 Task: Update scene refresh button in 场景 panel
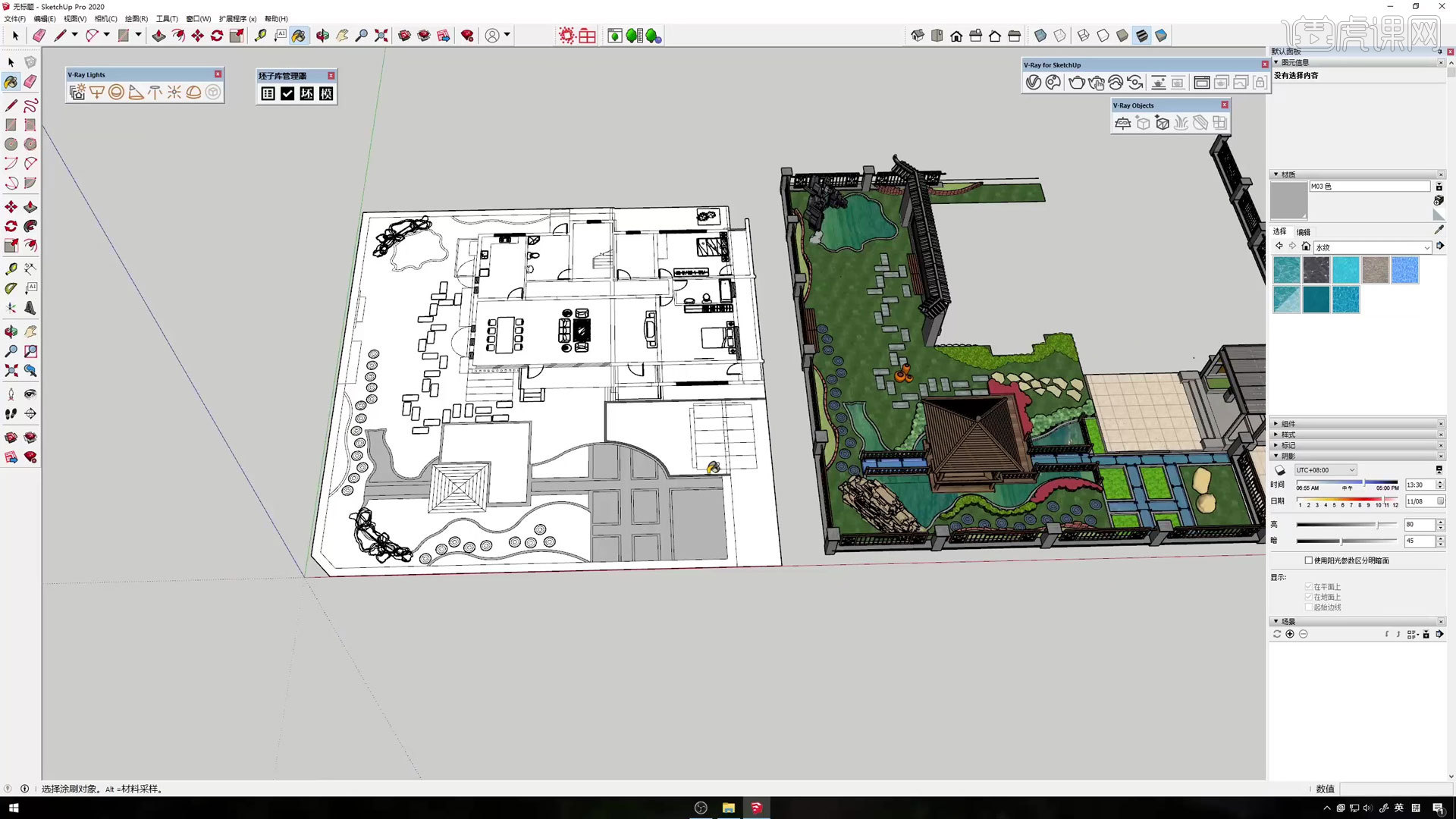point(1277,634)
